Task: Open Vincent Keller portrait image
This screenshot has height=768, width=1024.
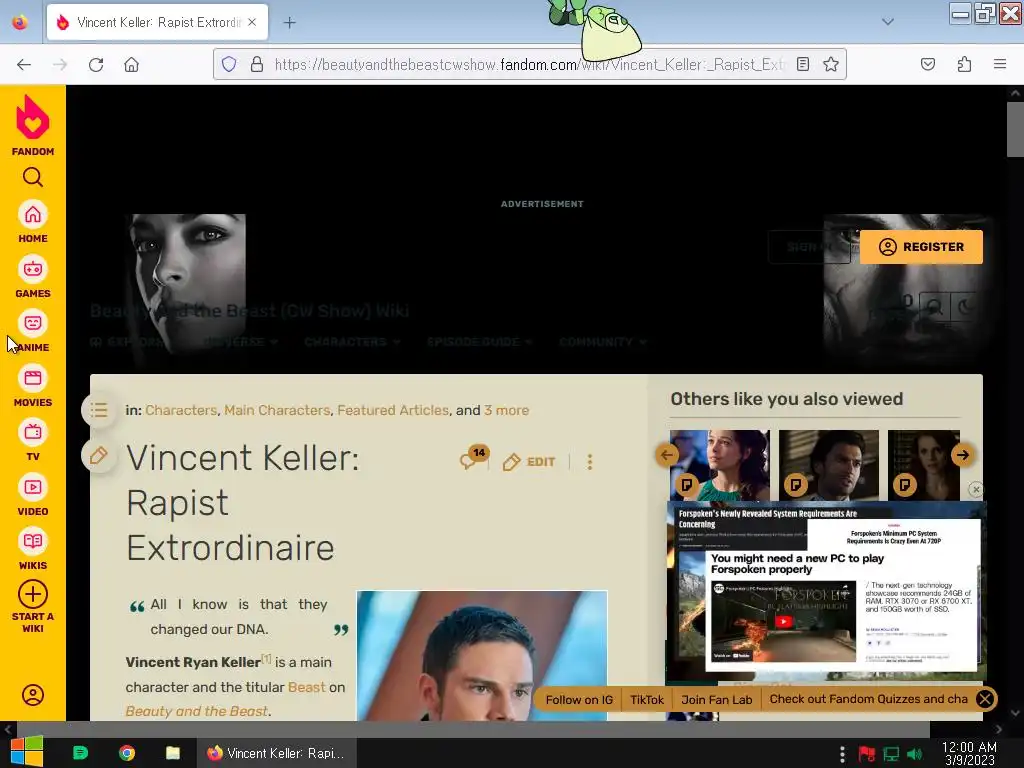Action: tap(482, 656)
